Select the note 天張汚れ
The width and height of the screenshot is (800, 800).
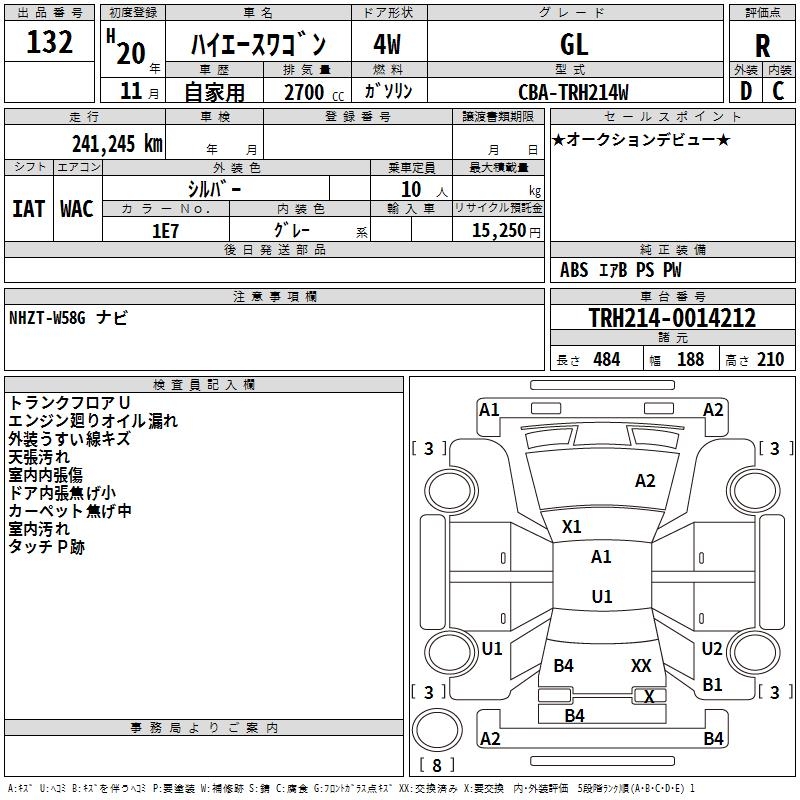[39, 457]
